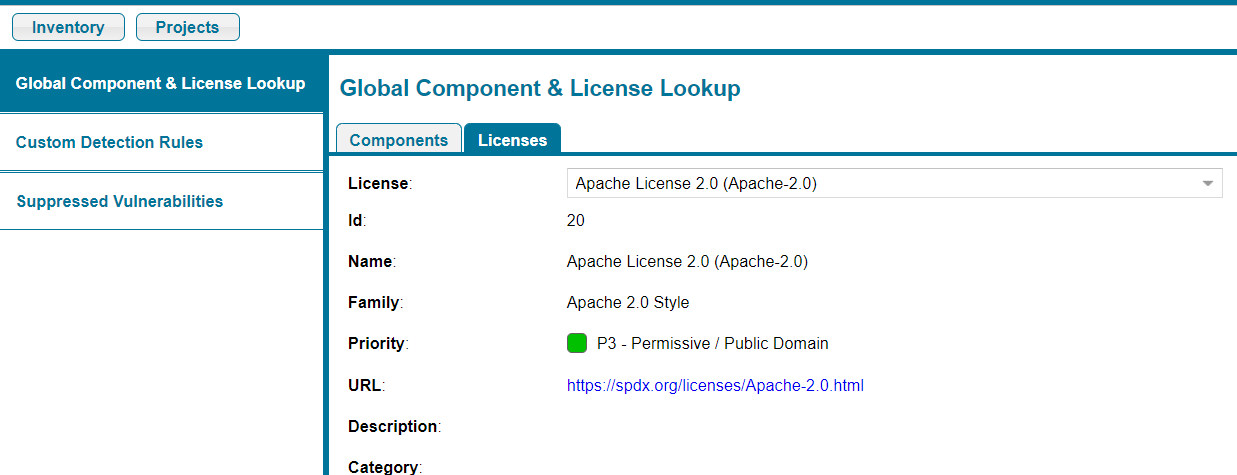Click the page heading Global Component & License Lookup
1237x475 pixels.
pyautogui.click(x=540, y=88)
